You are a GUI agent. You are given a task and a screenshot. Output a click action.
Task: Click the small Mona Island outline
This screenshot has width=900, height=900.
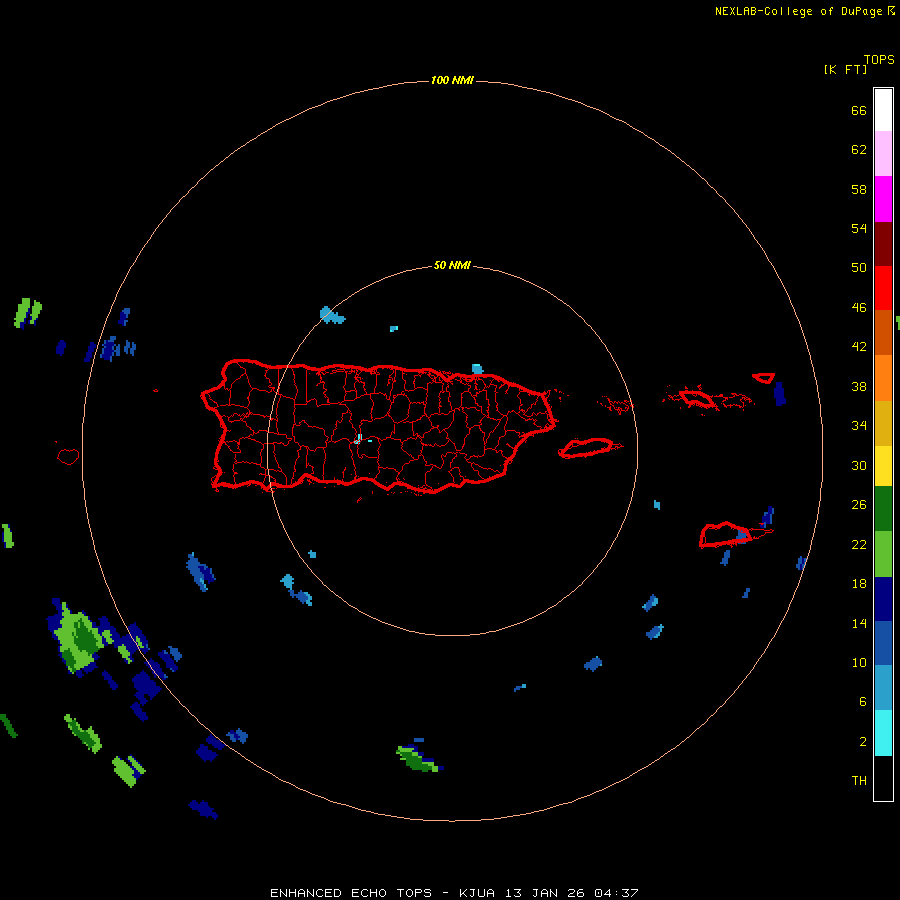[x=68, y=456]
